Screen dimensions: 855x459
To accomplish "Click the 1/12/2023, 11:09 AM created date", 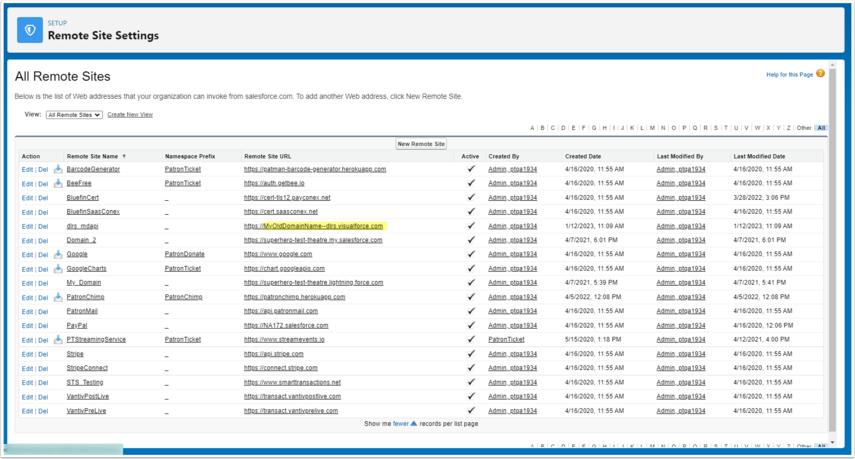I will [594, 226].
